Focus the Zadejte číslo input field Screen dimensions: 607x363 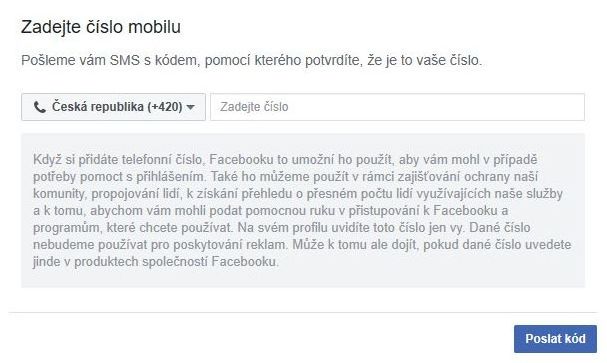coord(398,107)
